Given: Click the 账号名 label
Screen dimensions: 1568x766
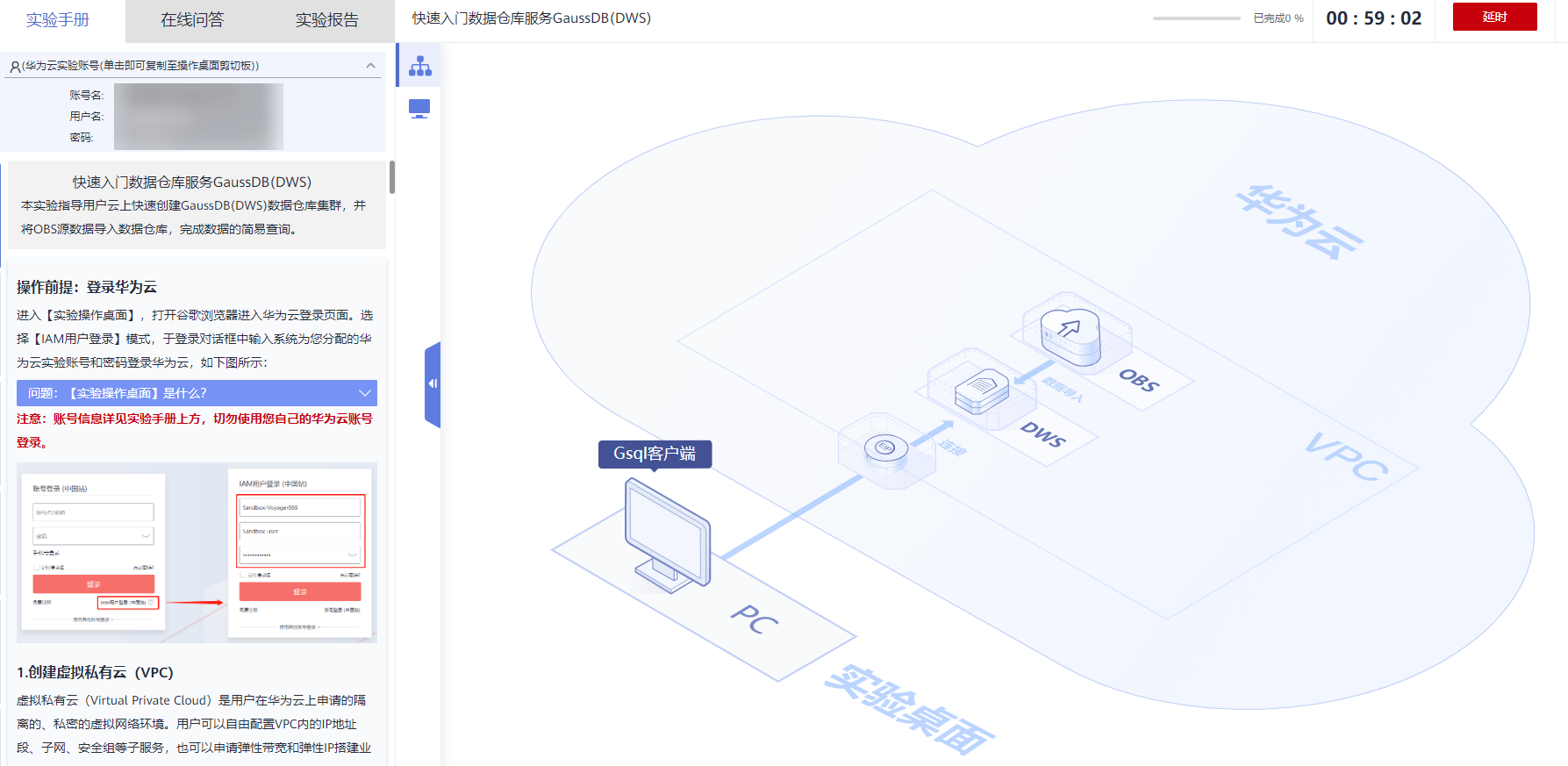Looking at the screenshot, I should pos(87,96).
